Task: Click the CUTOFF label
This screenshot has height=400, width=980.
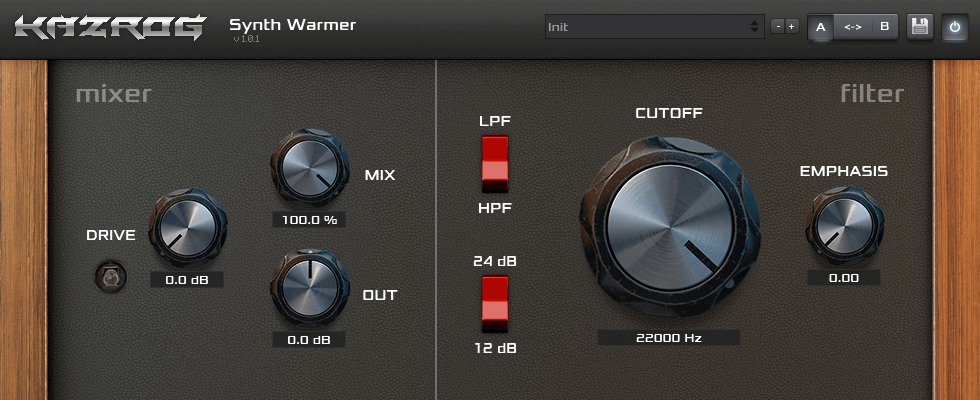Action: (669, 113)
